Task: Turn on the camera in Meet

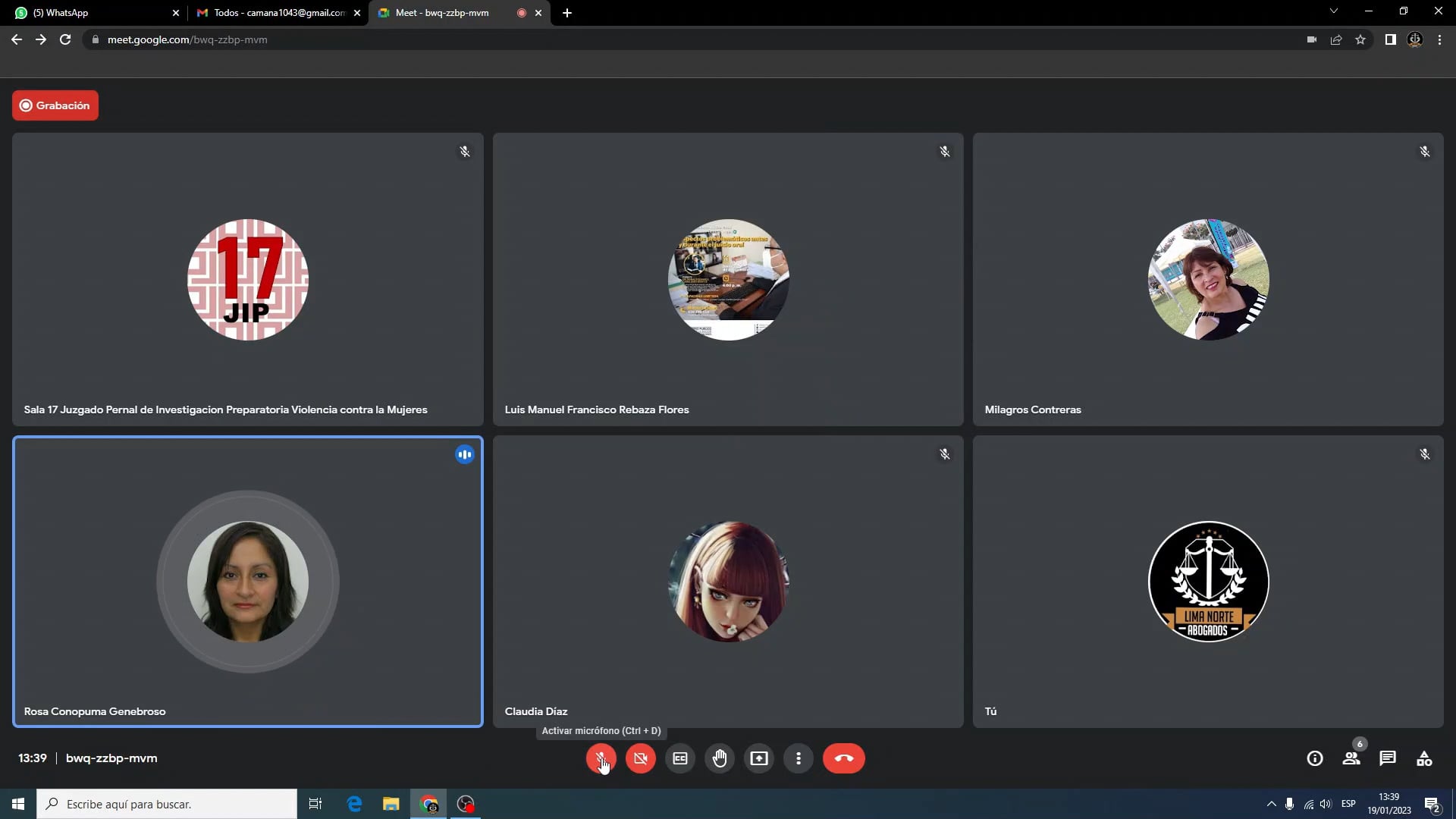Action: 641,758
